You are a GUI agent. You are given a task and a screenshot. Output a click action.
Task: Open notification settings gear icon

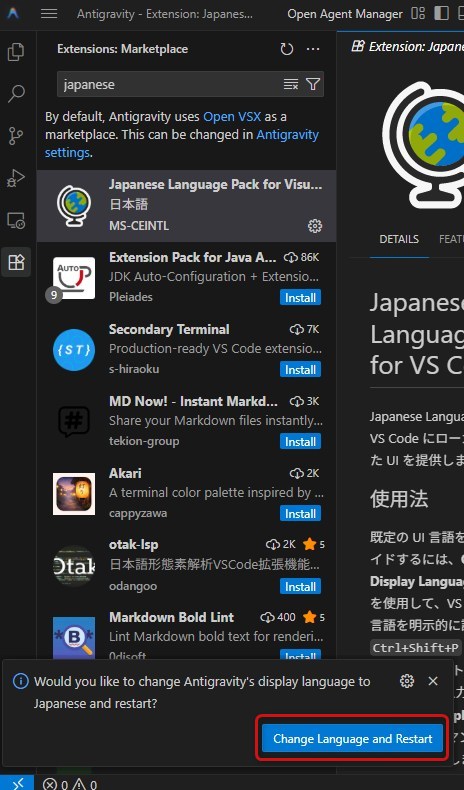coord(407,681)
